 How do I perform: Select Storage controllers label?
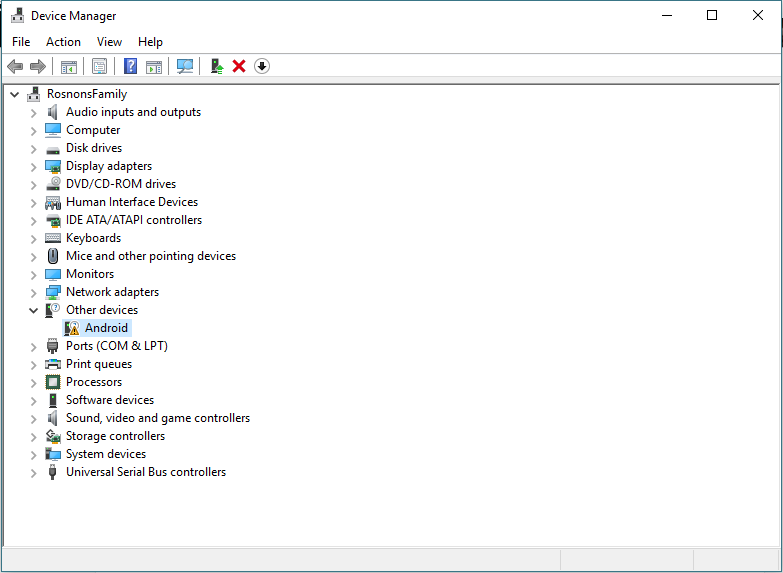[115, 436]
